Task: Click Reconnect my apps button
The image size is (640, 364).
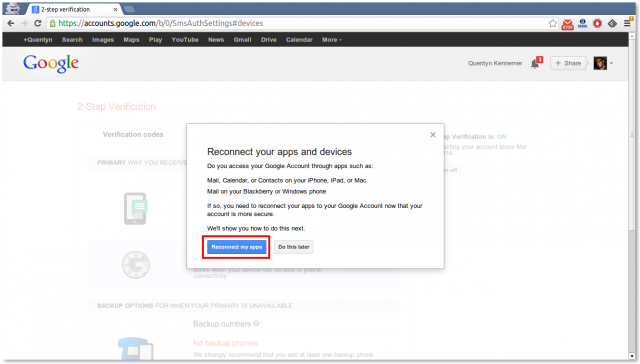Action: pos(237,247)
